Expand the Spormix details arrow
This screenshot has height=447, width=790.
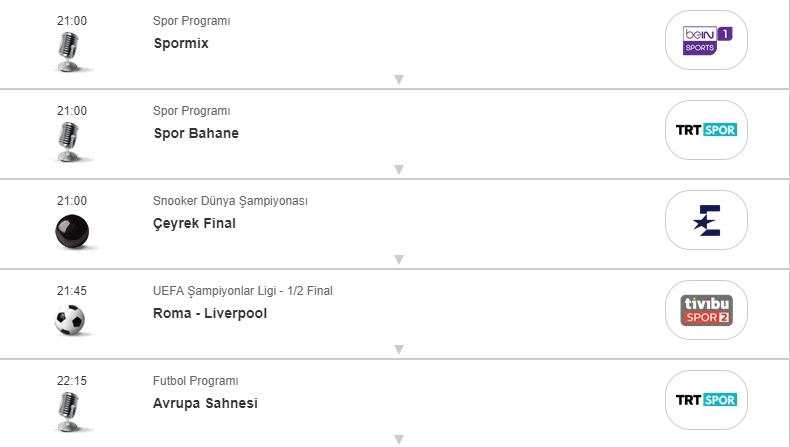click(x=398, y=80)
